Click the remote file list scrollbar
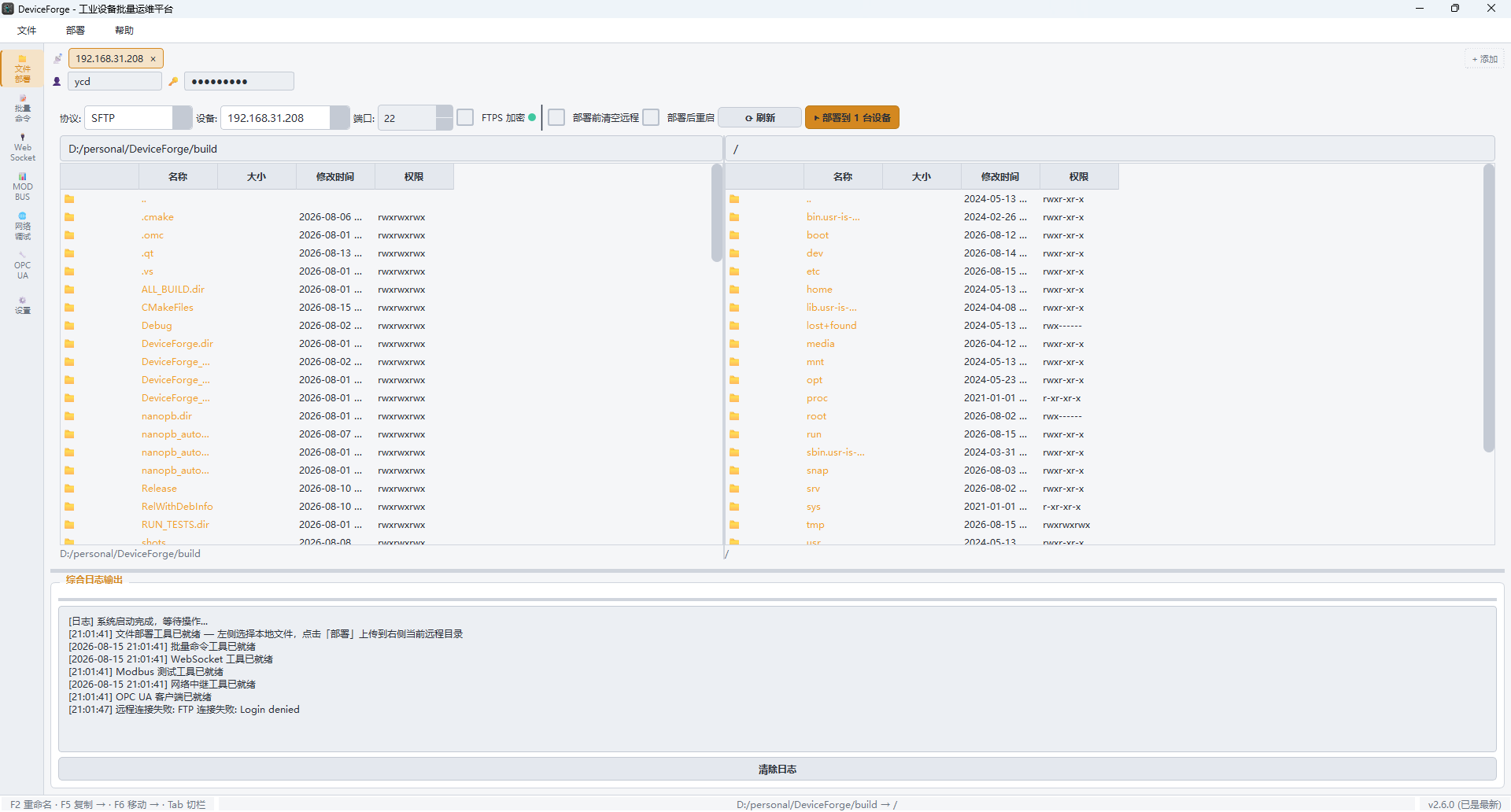Screen dimensions: 1511x812 pyautogui.click(x=1488, y=308)
